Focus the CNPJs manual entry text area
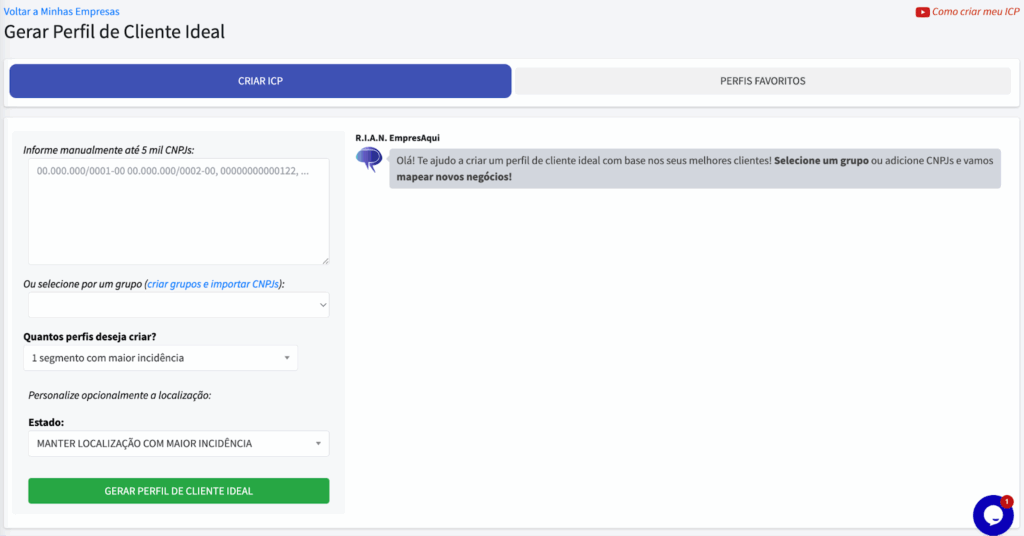 178,211
